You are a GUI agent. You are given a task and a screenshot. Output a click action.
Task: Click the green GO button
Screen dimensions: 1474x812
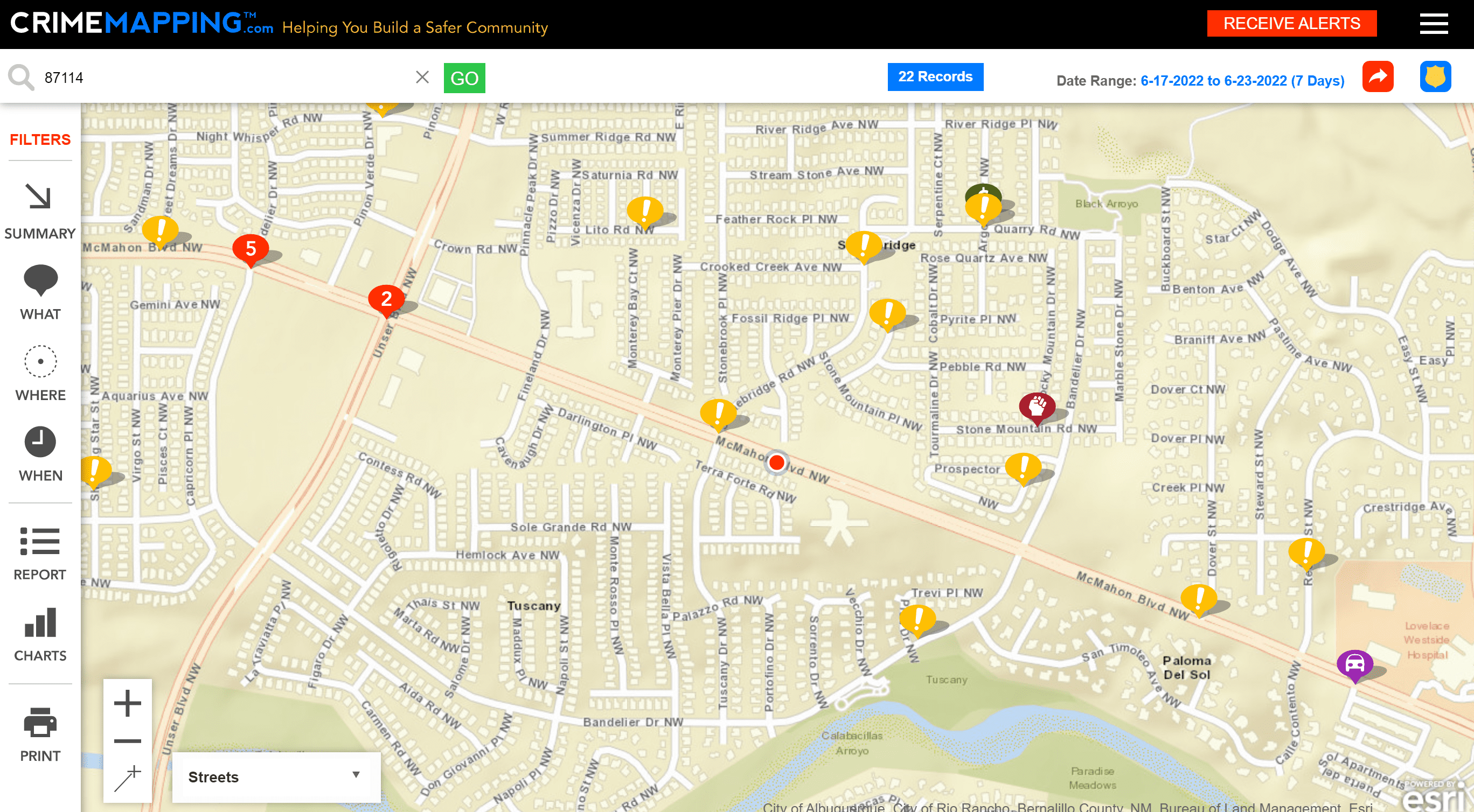coord(464,78)
